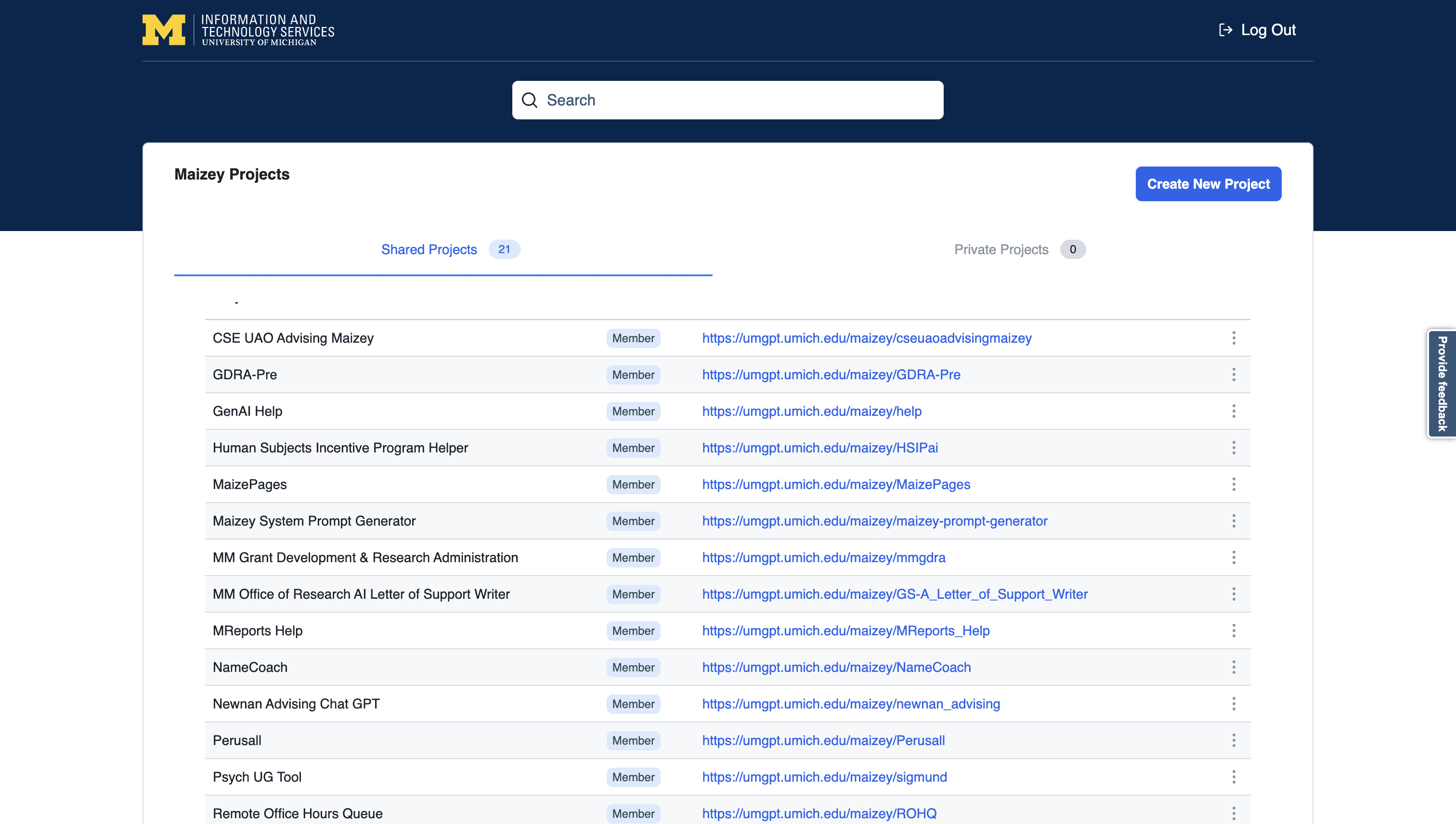
Task: Click the Log Out icon
Action: [1225, 30]
